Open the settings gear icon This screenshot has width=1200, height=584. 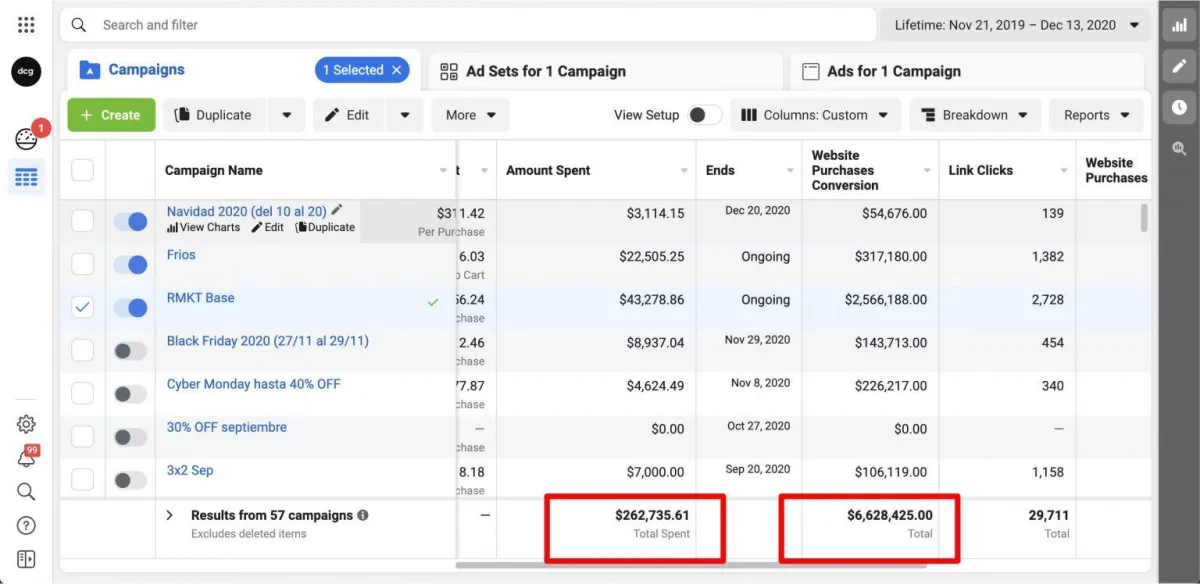click(26, 424)
